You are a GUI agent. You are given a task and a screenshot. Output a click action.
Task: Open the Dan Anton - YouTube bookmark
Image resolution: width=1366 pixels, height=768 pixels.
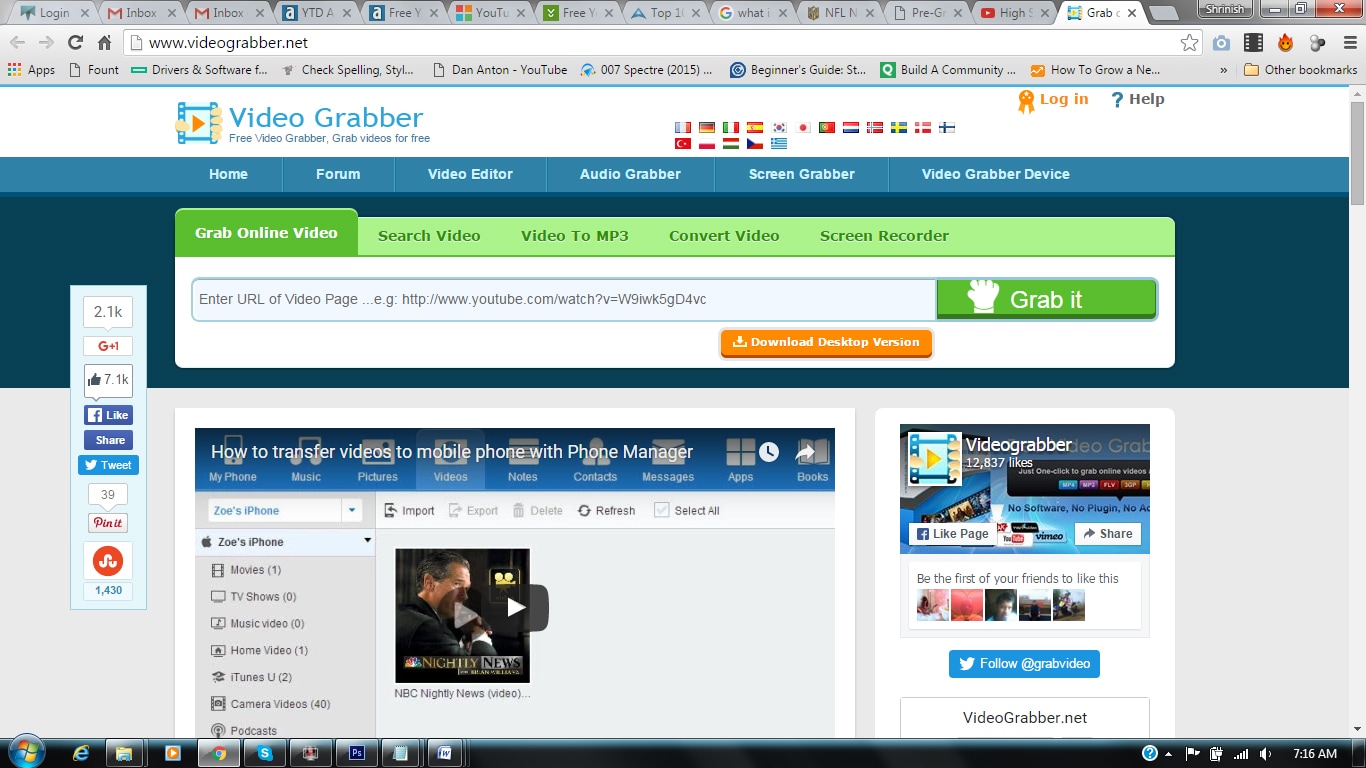click(500, 70)
